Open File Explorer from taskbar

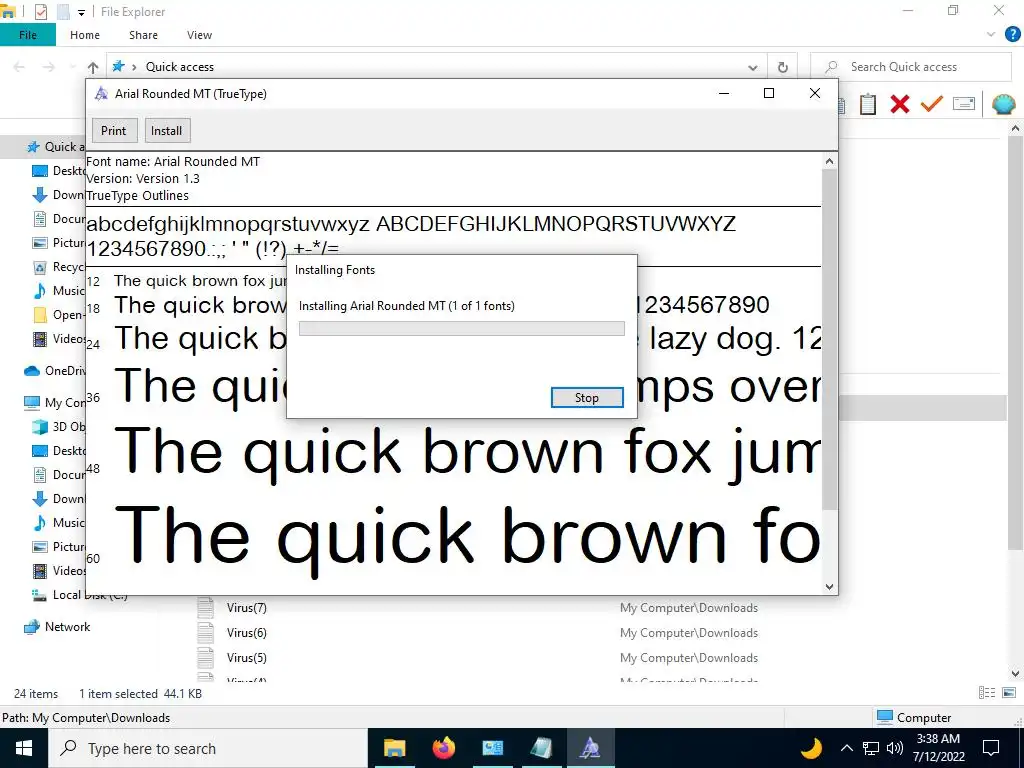tap(394, 748)
